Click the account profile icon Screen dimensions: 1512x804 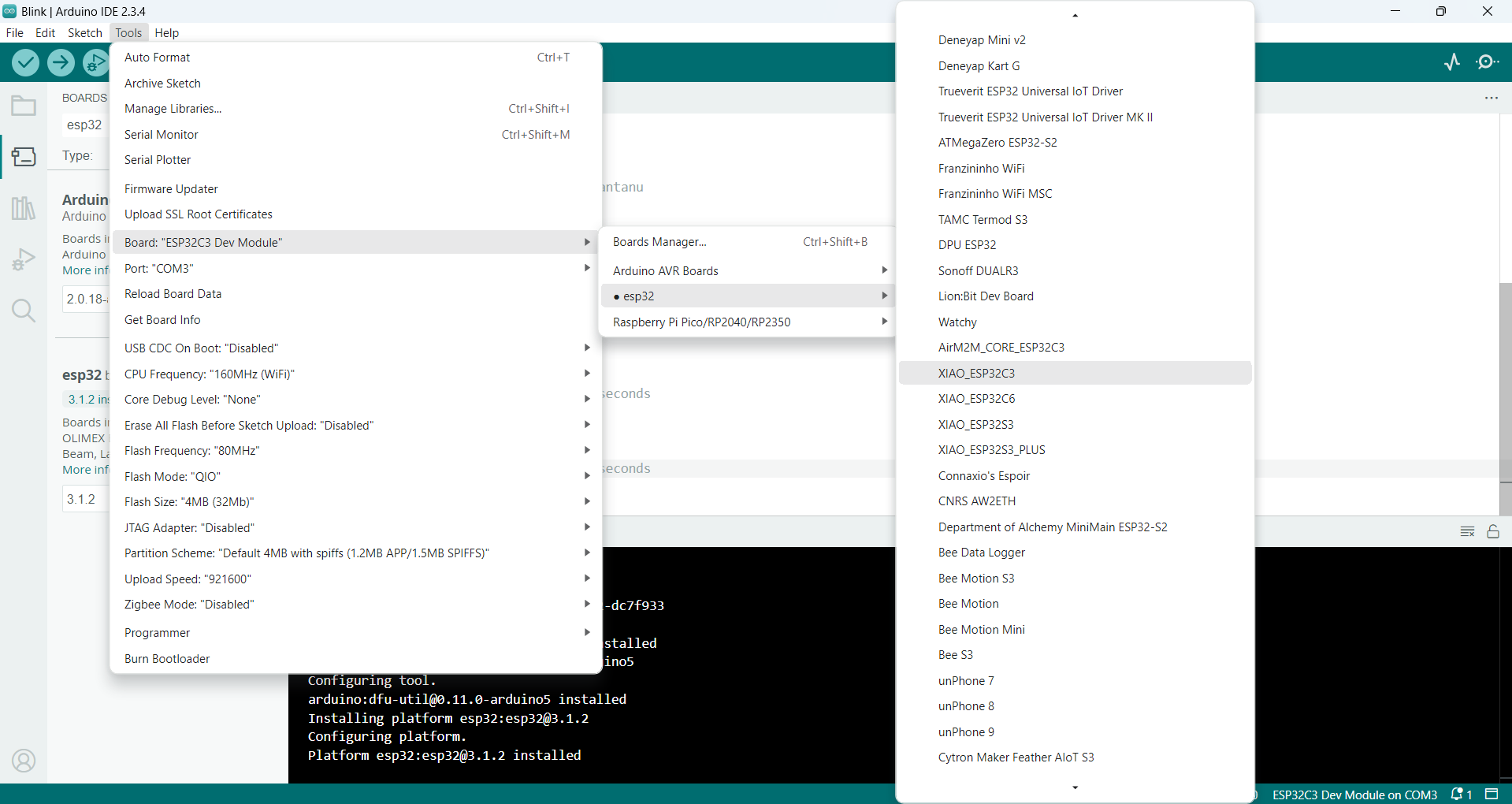pos(24,761)
